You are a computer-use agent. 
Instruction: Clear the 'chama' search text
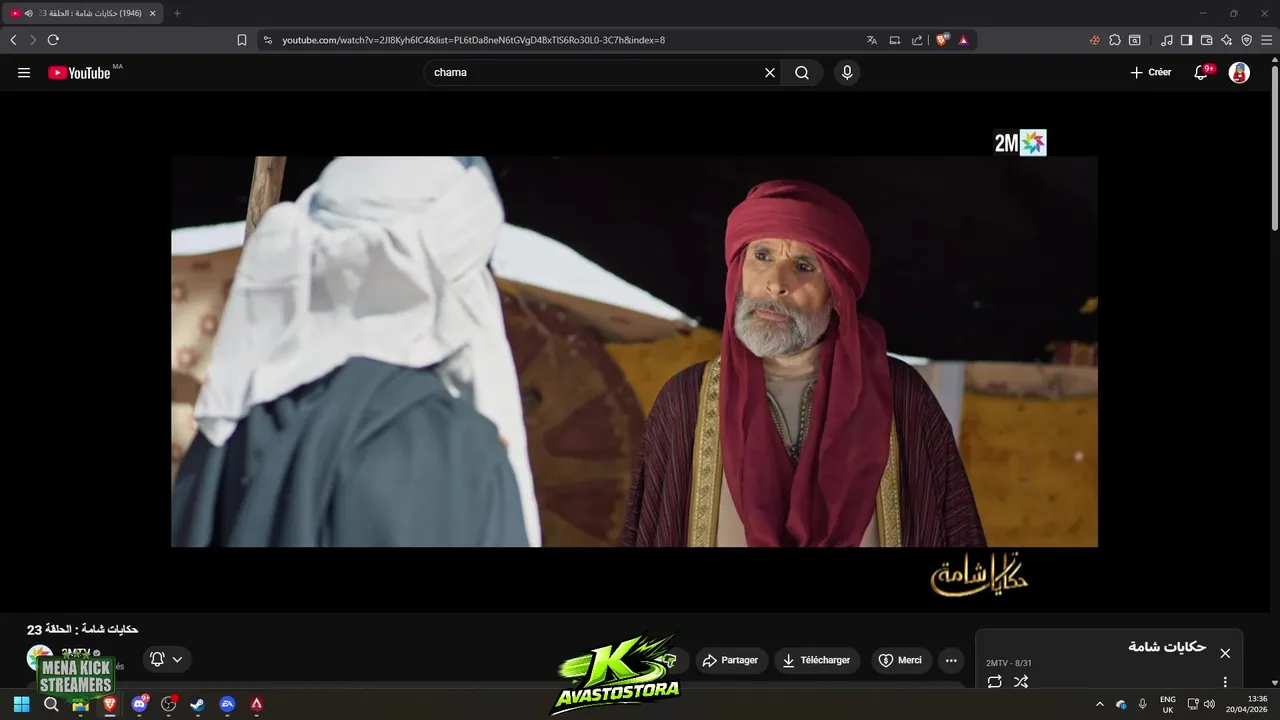click(770, 72)
